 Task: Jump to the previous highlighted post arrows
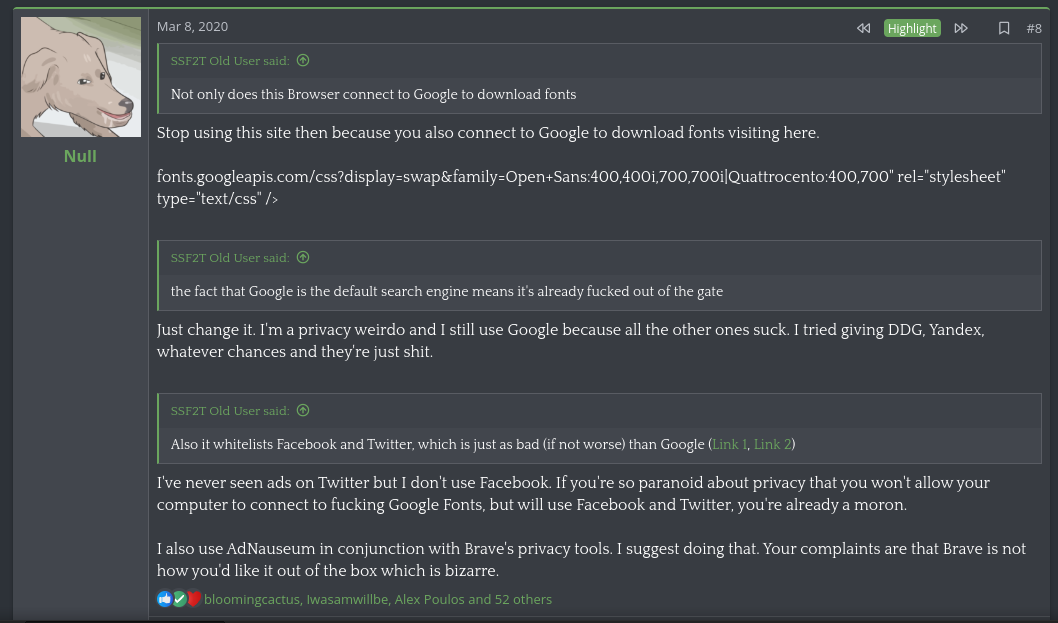863,28
